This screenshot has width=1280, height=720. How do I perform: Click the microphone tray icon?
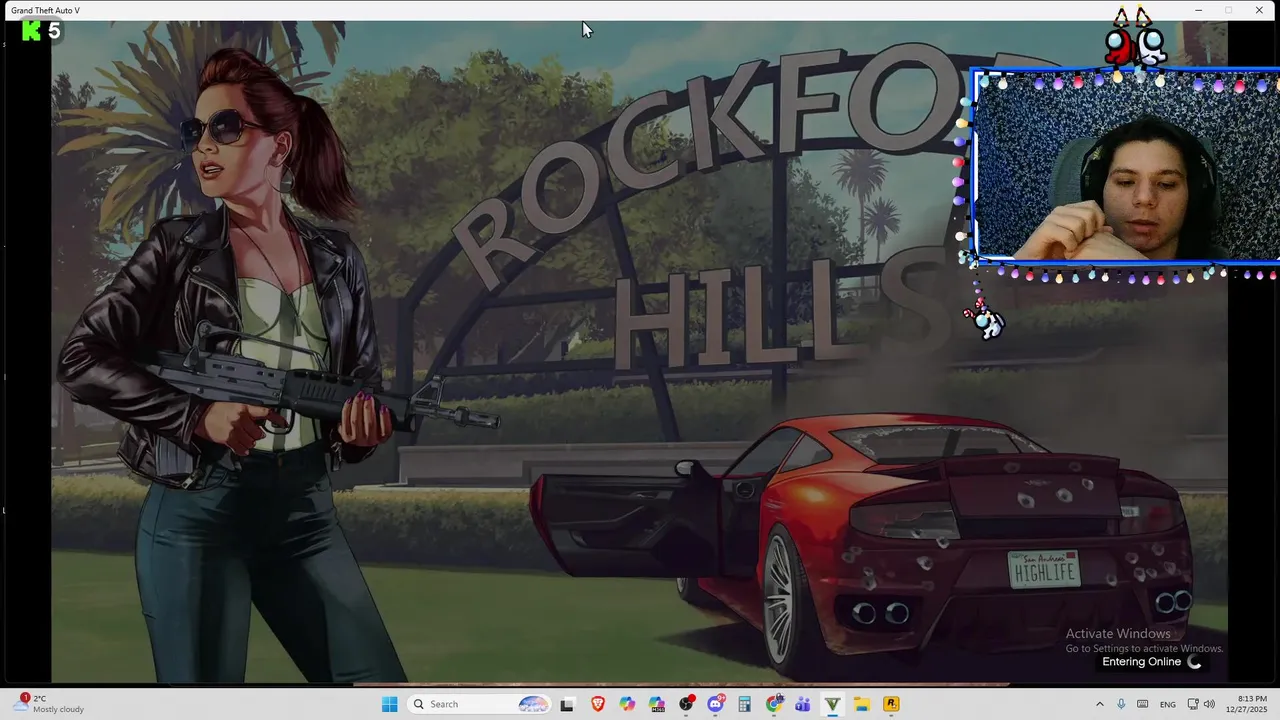1121,704
